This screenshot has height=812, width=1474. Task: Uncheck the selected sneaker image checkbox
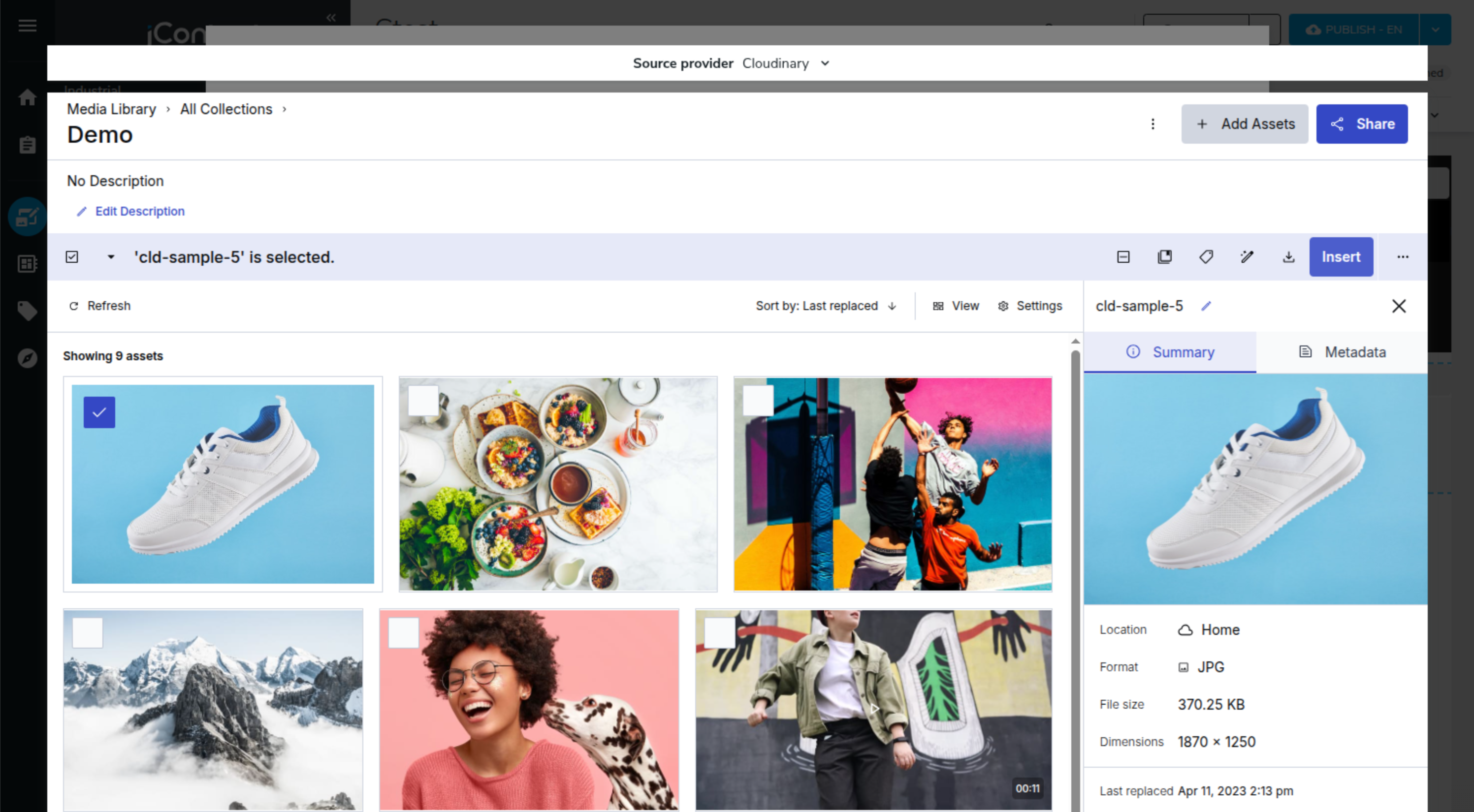point(99,412)
